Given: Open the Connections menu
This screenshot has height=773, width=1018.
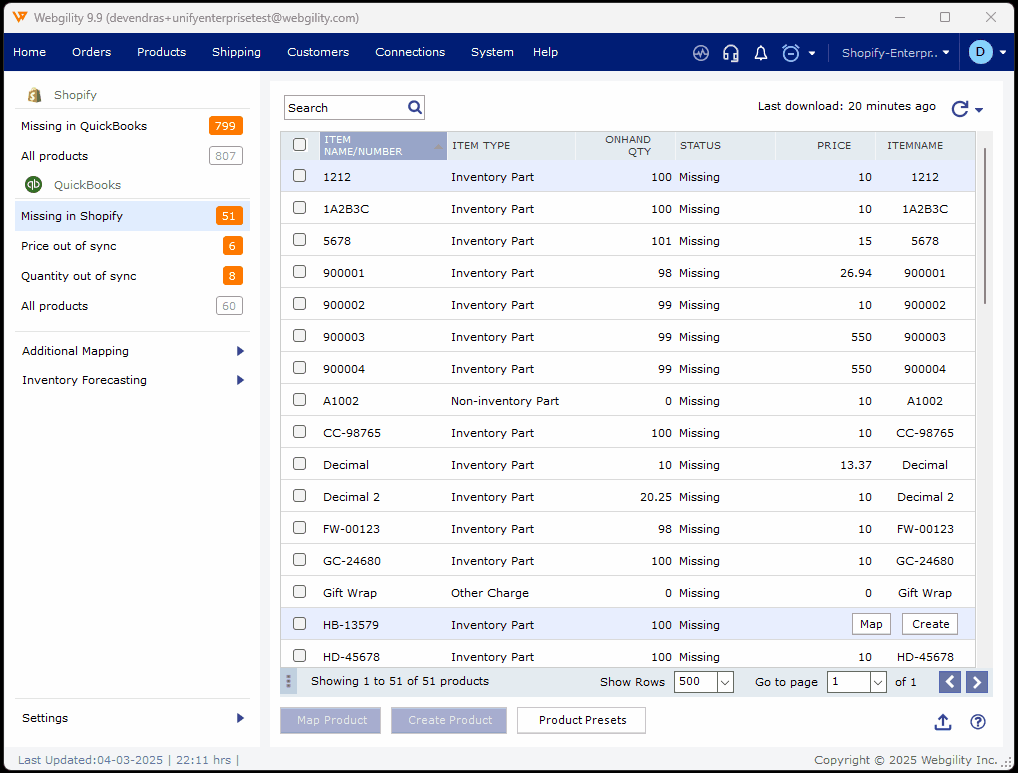Looking at the screenshot, I should click(410, 52).
